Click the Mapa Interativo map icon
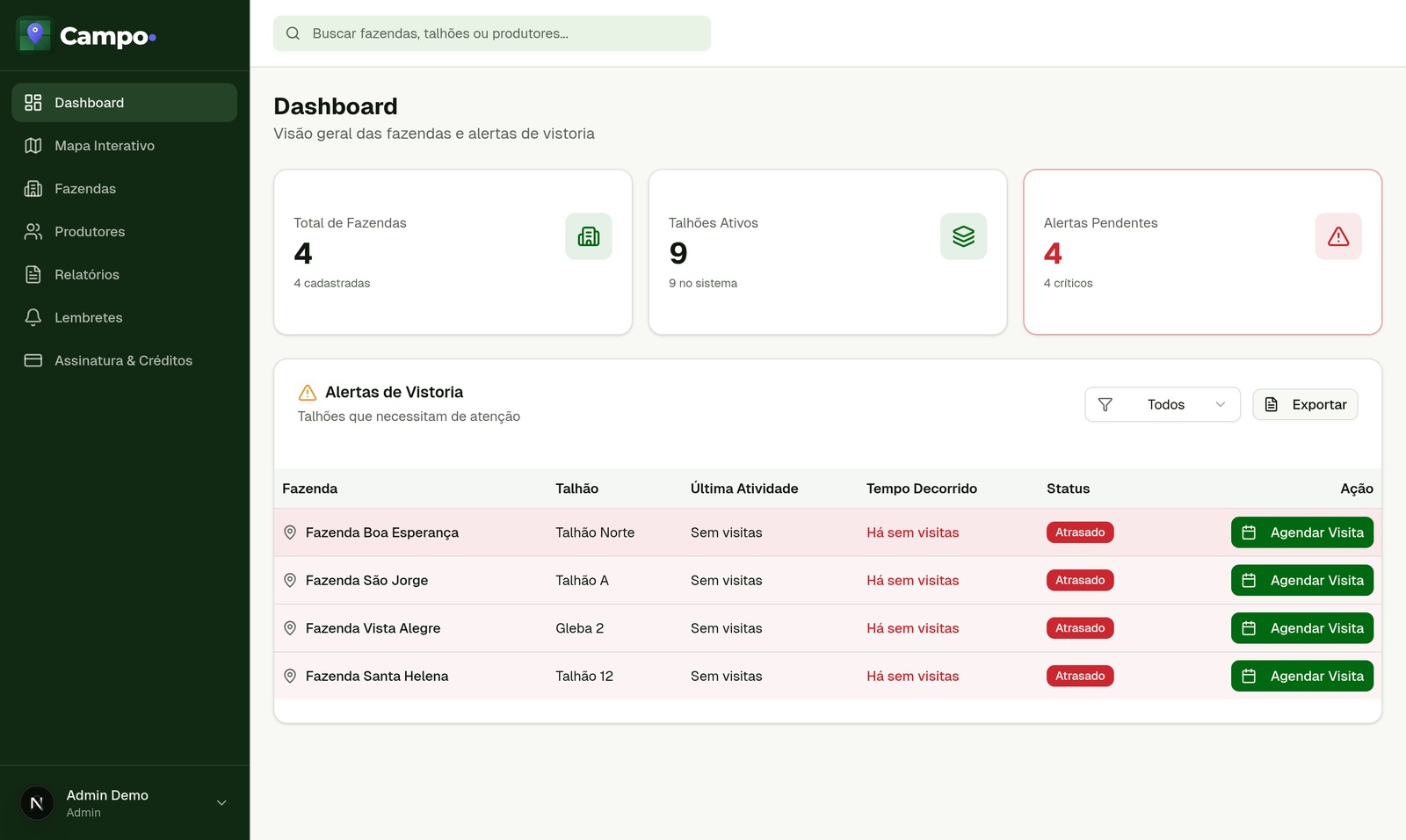Image resolution: width=1406 pixels, height=840 pixels. 33,146
